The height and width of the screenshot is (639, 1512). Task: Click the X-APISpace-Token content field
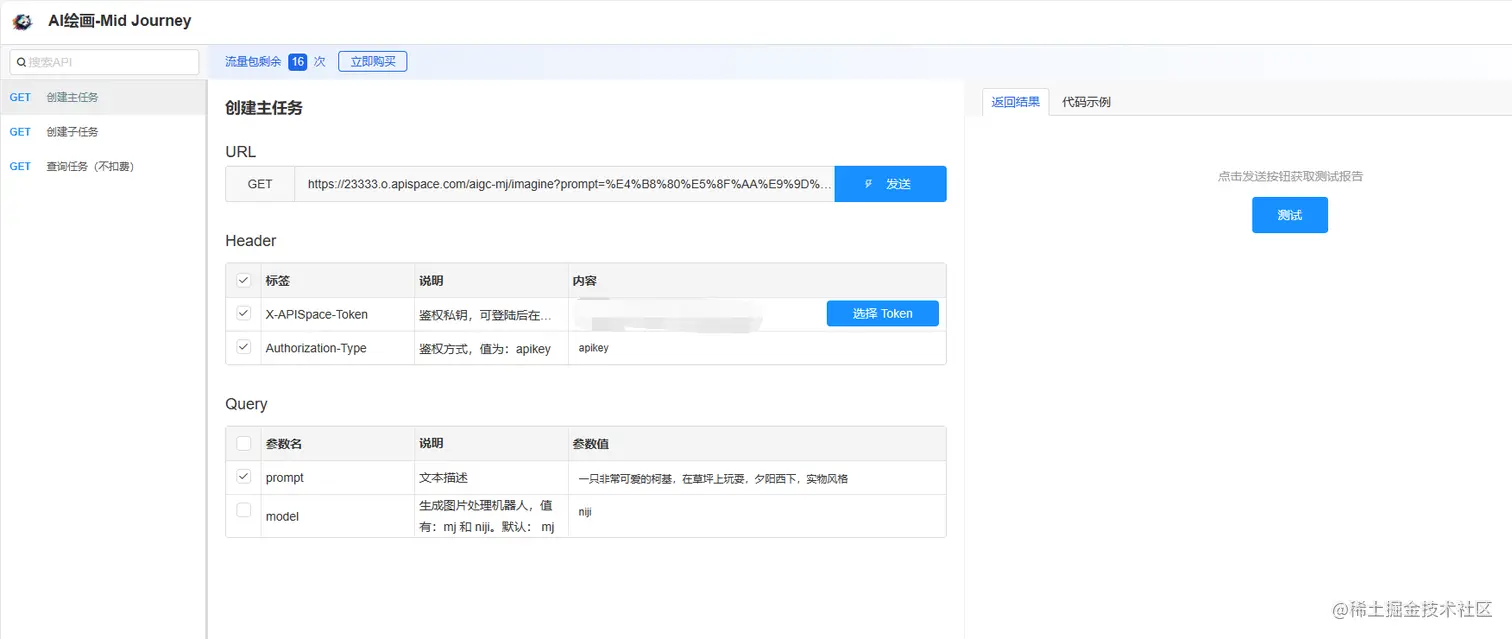pyautogui.click(x=695, y=314)
